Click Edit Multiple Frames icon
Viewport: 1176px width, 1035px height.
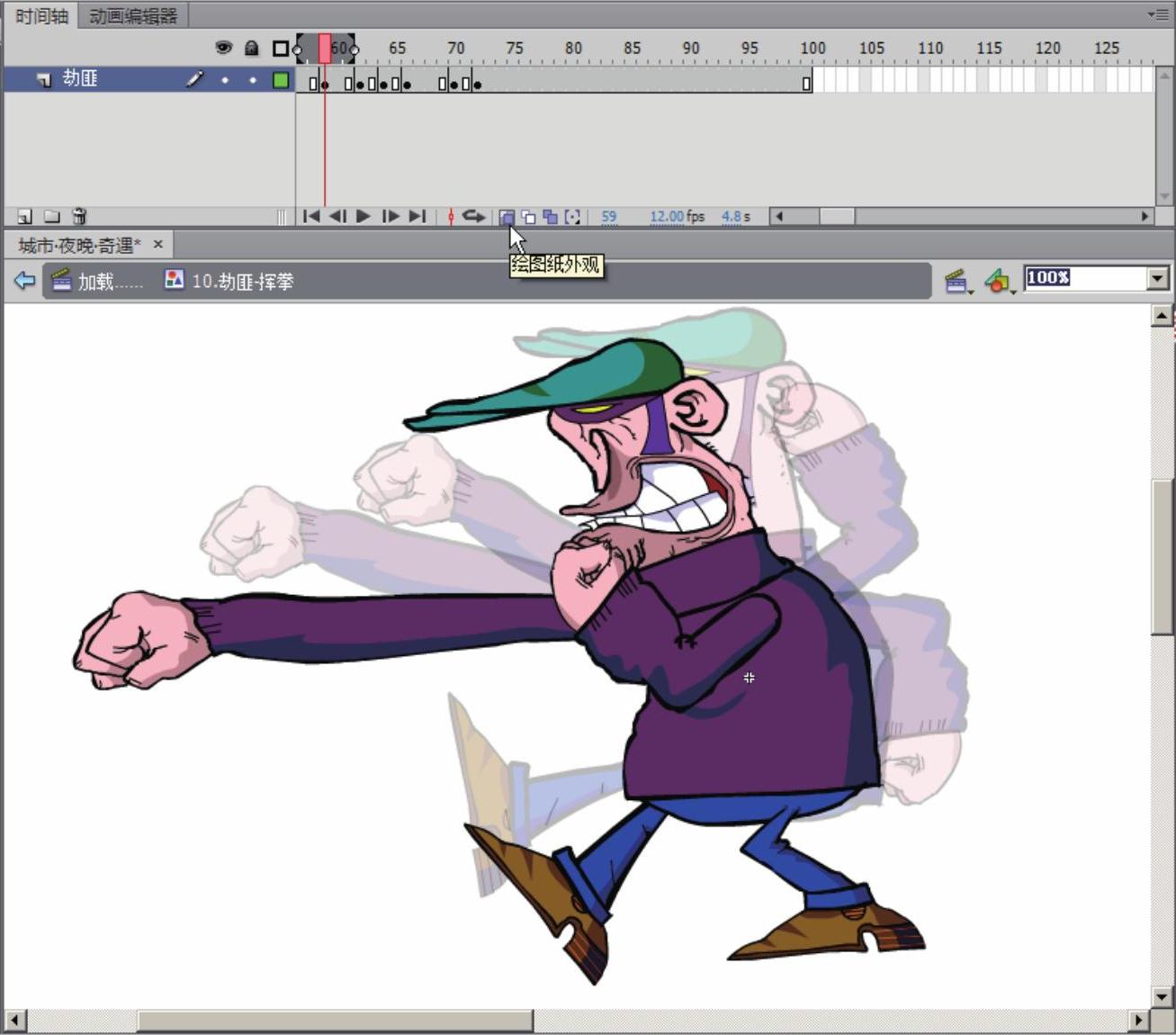[550, 217]
